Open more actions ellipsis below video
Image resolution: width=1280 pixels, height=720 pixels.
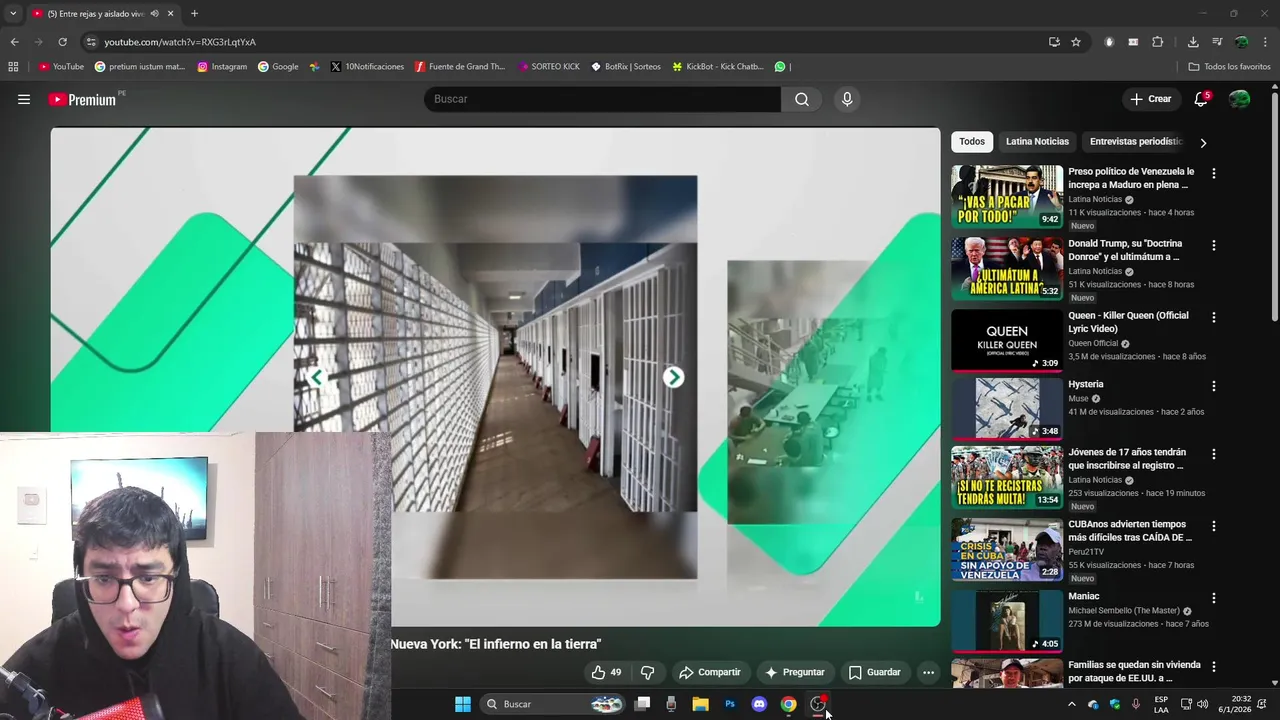pyautogui.click(x=928, y=672)
